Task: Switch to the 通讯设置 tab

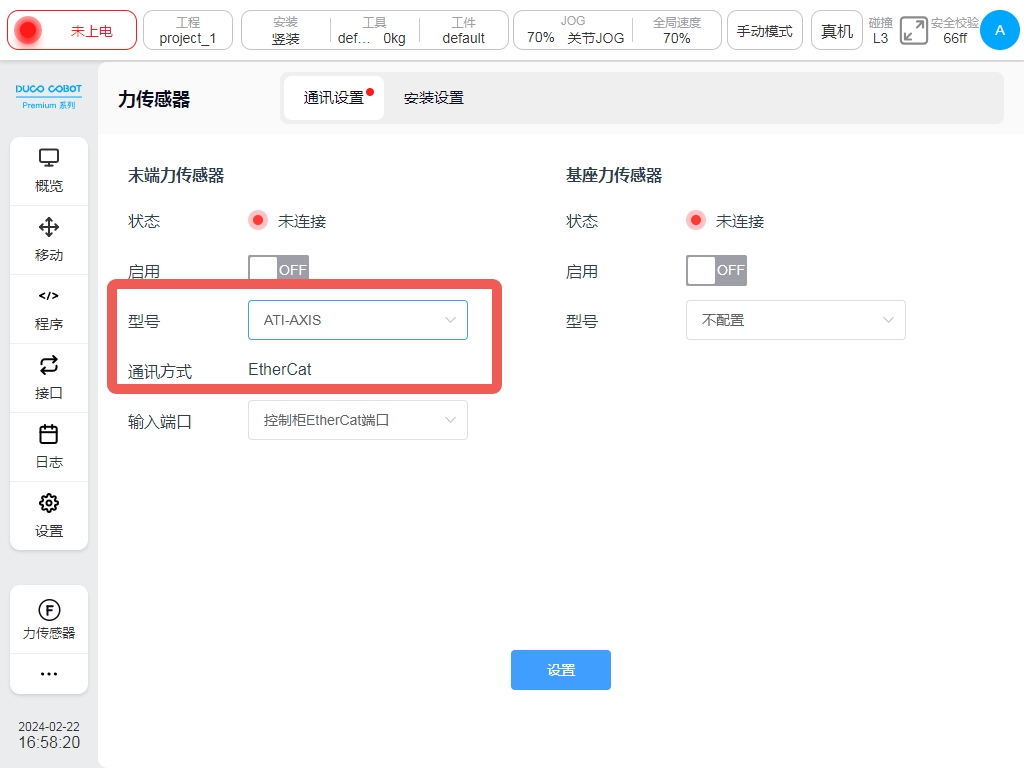Action: click(334, 98)
